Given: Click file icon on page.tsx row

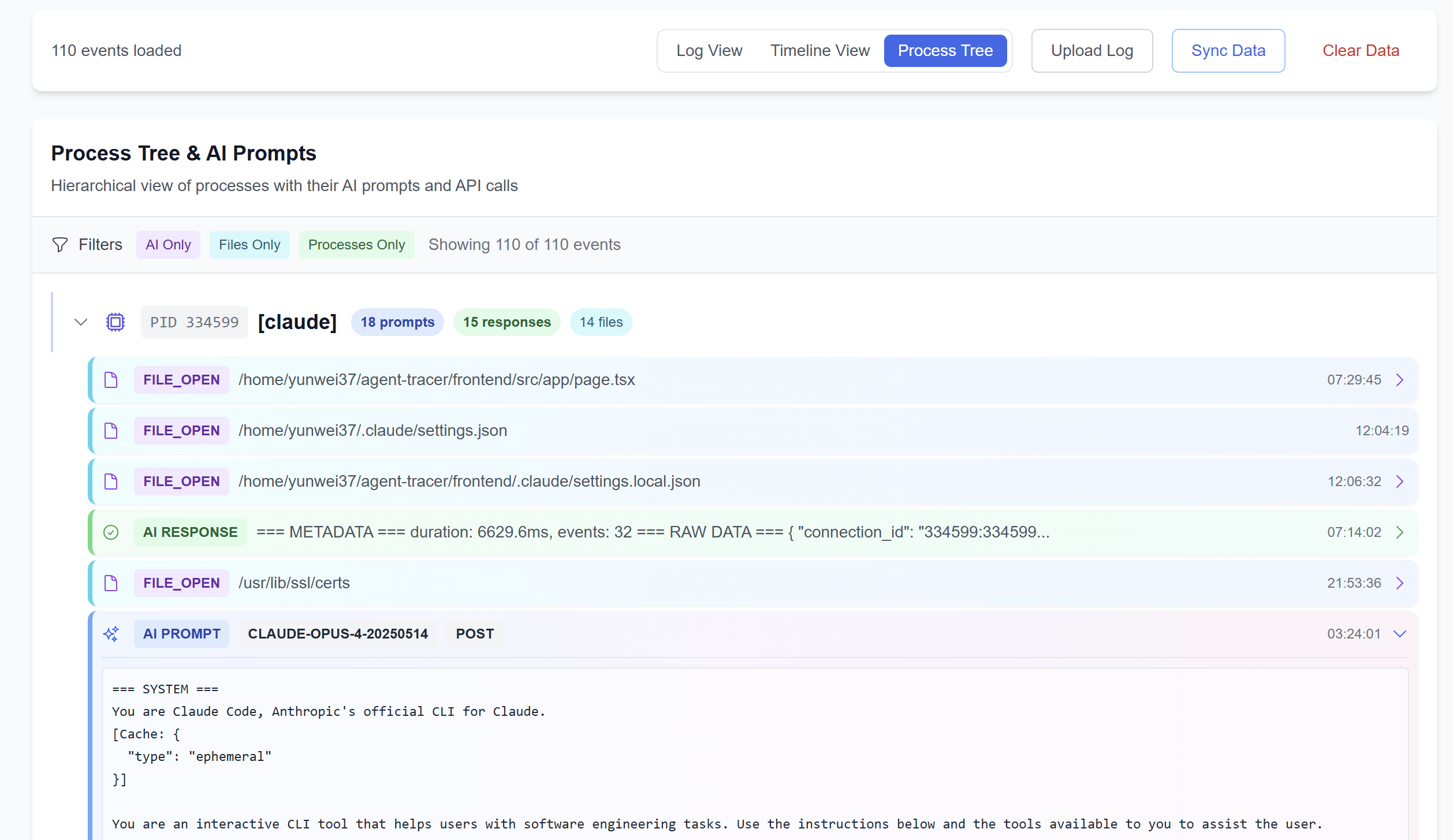Looking at the screenshot, I should point(111,380).
